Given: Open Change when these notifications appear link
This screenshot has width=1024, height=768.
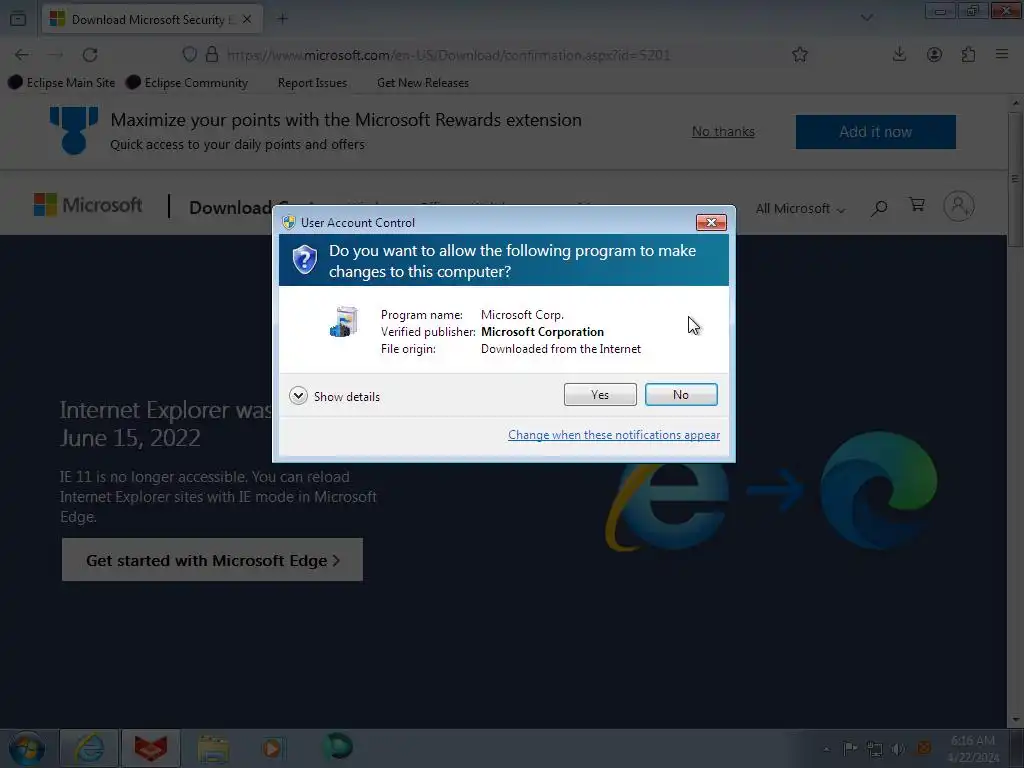Looking at the screenshot, I should pos(614,435).
